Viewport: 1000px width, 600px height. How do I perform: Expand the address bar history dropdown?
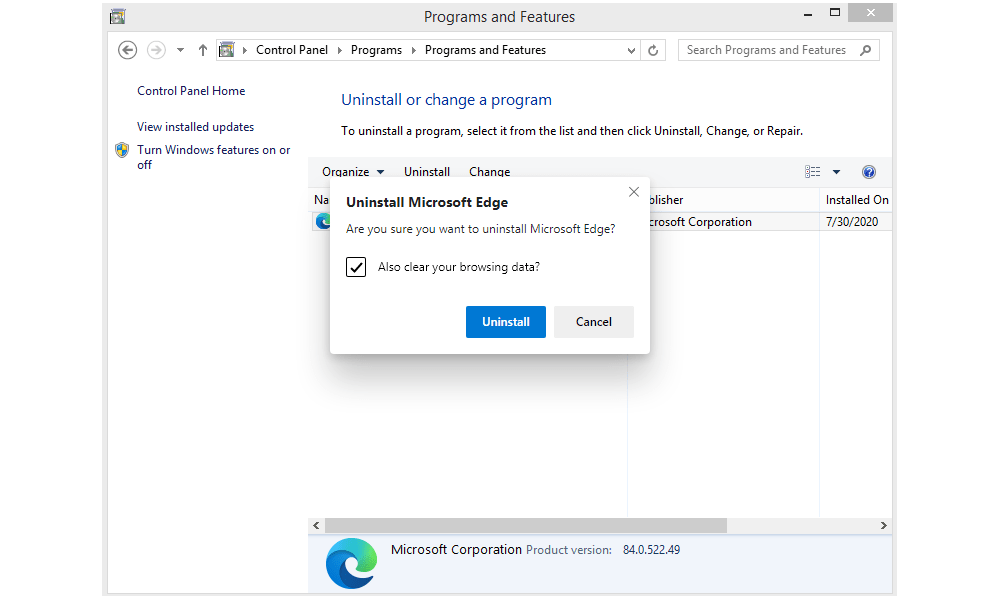631,50
